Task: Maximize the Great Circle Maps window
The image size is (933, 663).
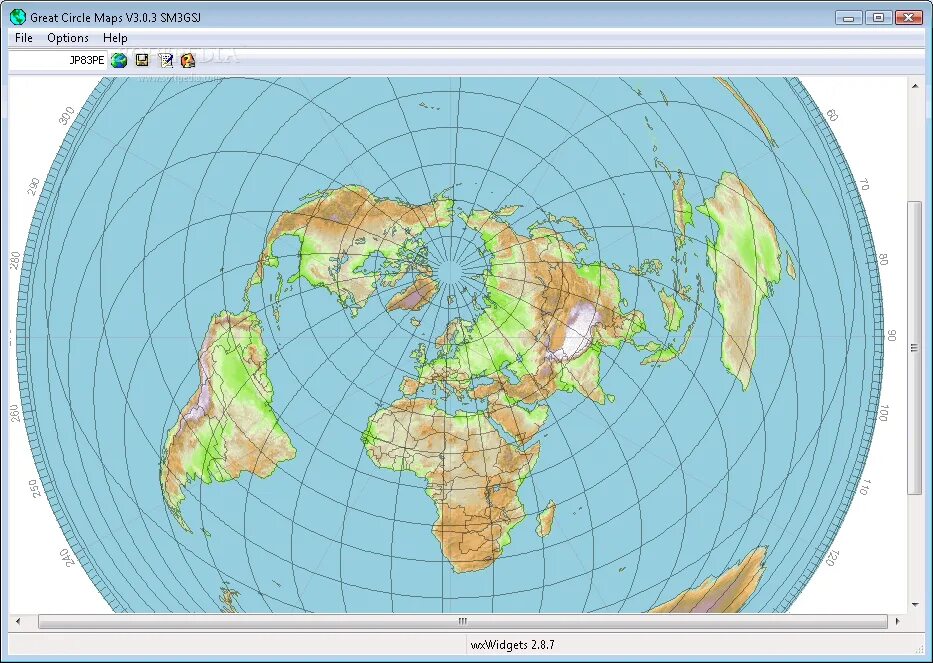Action: tap(878, 18)
